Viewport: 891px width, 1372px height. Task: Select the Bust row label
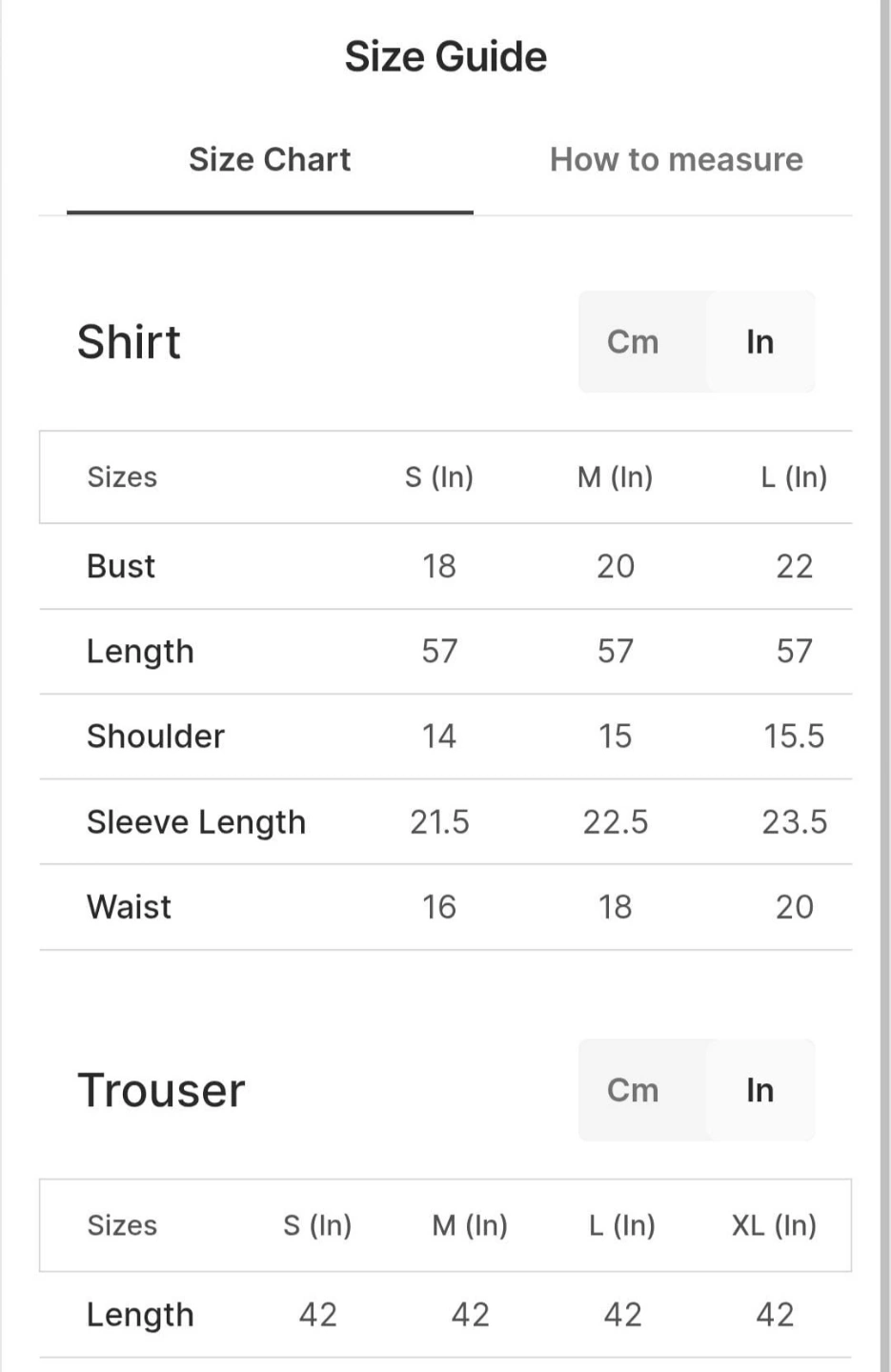click(120, 566)
